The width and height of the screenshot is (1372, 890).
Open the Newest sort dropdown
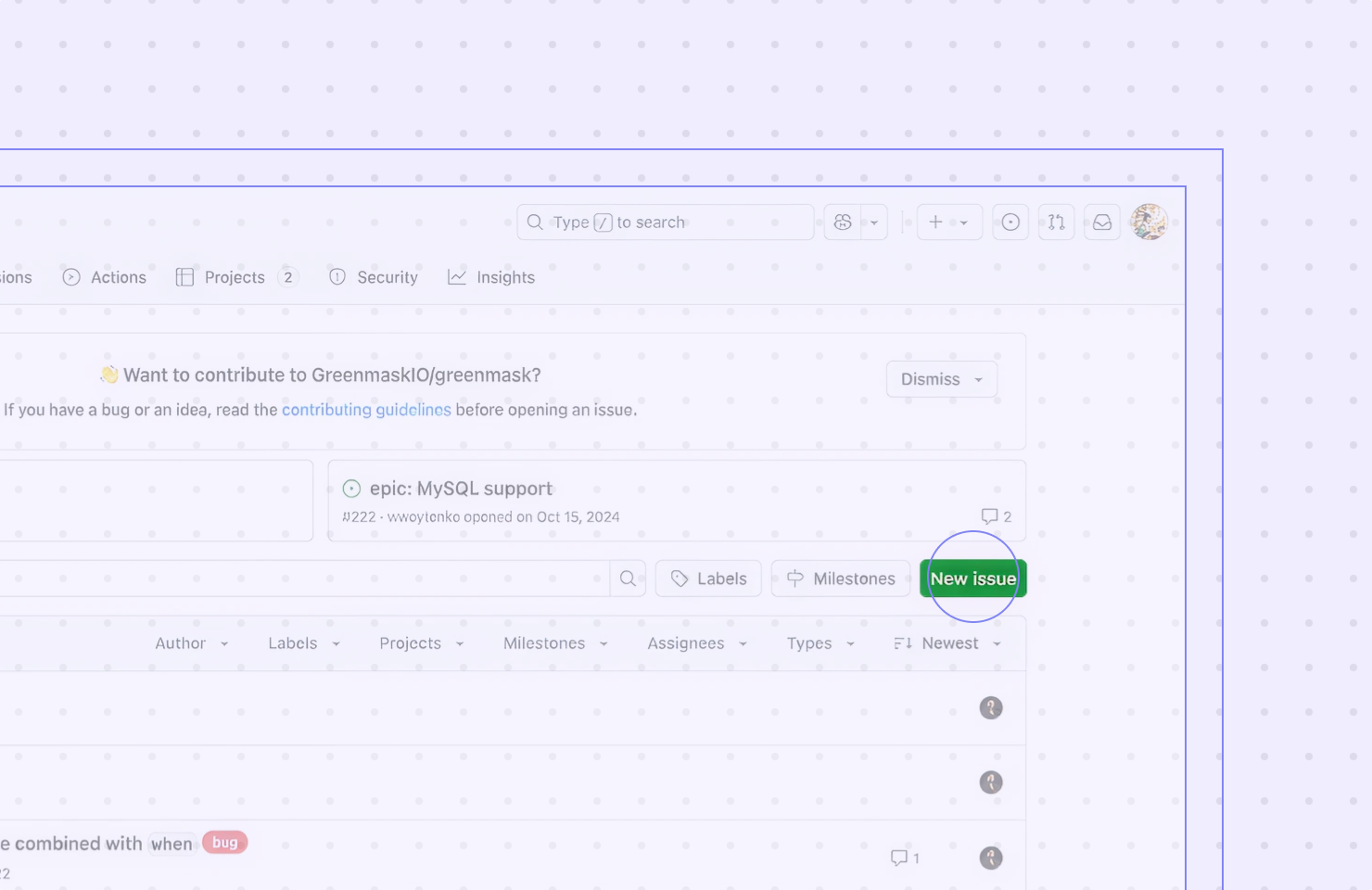(x=947, y=643)
